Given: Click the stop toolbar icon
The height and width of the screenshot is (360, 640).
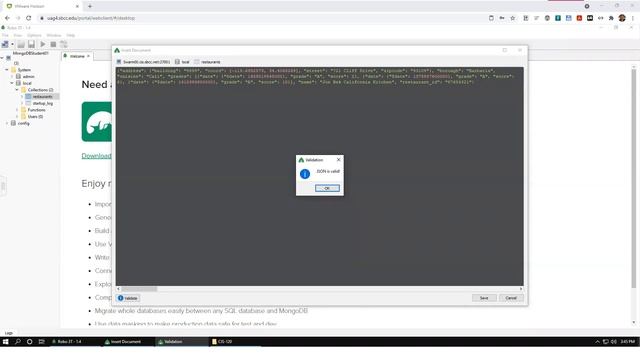Looking at the screenshot, I should (x=53, y=44).
